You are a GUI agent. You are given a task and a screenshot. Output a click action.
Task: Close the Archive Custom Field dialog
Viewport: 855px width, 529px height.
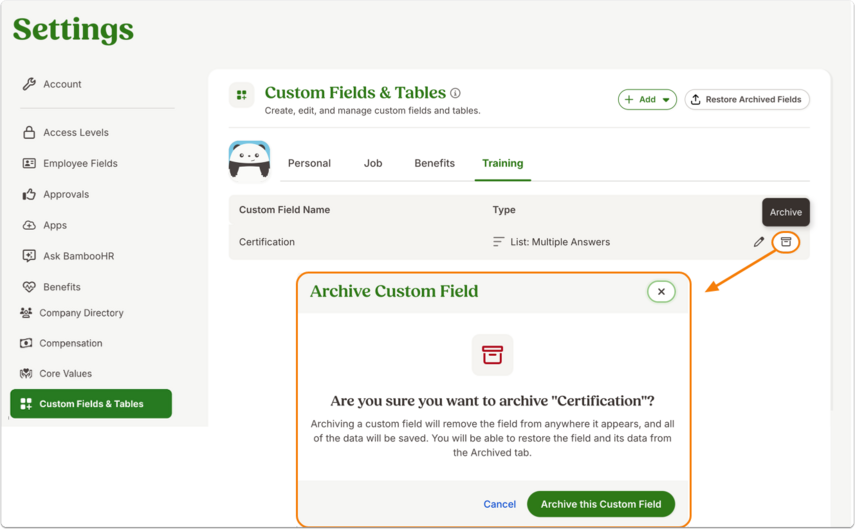[x=661, y=292]
